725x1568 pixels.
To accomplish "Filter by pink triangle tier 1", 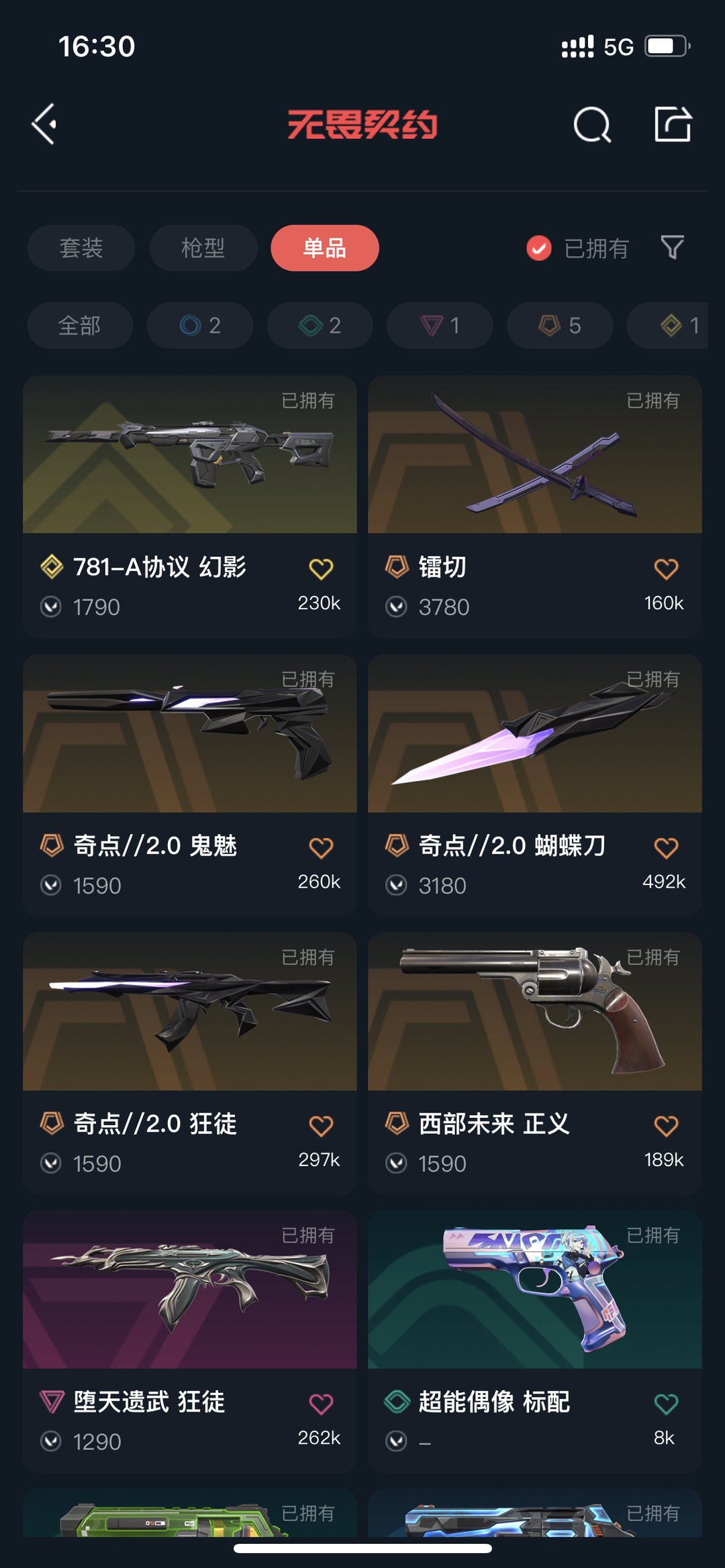I will point(440,325).
